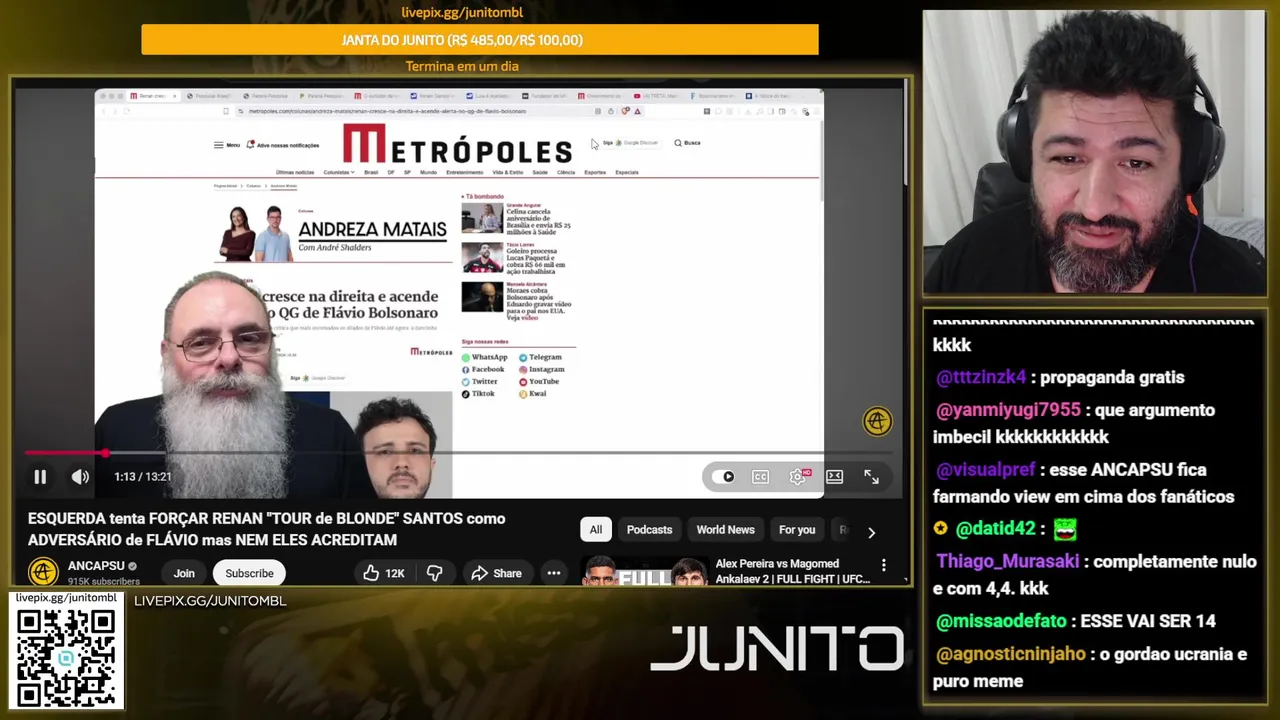Image resolution: width=1280 pixels, height=720 pixels.
Task: Open Twitter social link
Action: click(479, 381)
